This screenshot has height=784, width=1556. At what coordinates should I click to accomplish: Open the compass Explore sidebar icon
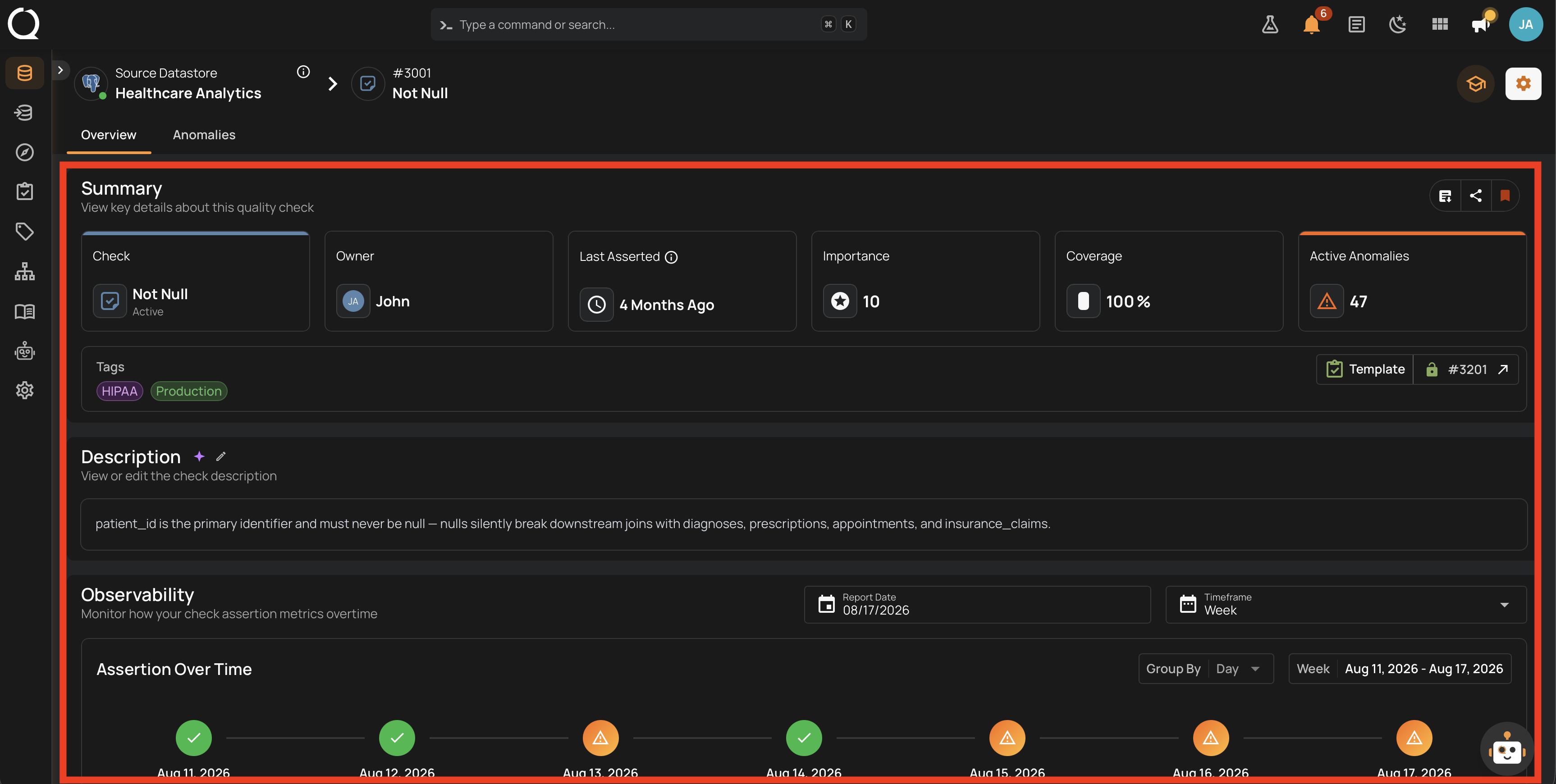click(x=25, y=152)
